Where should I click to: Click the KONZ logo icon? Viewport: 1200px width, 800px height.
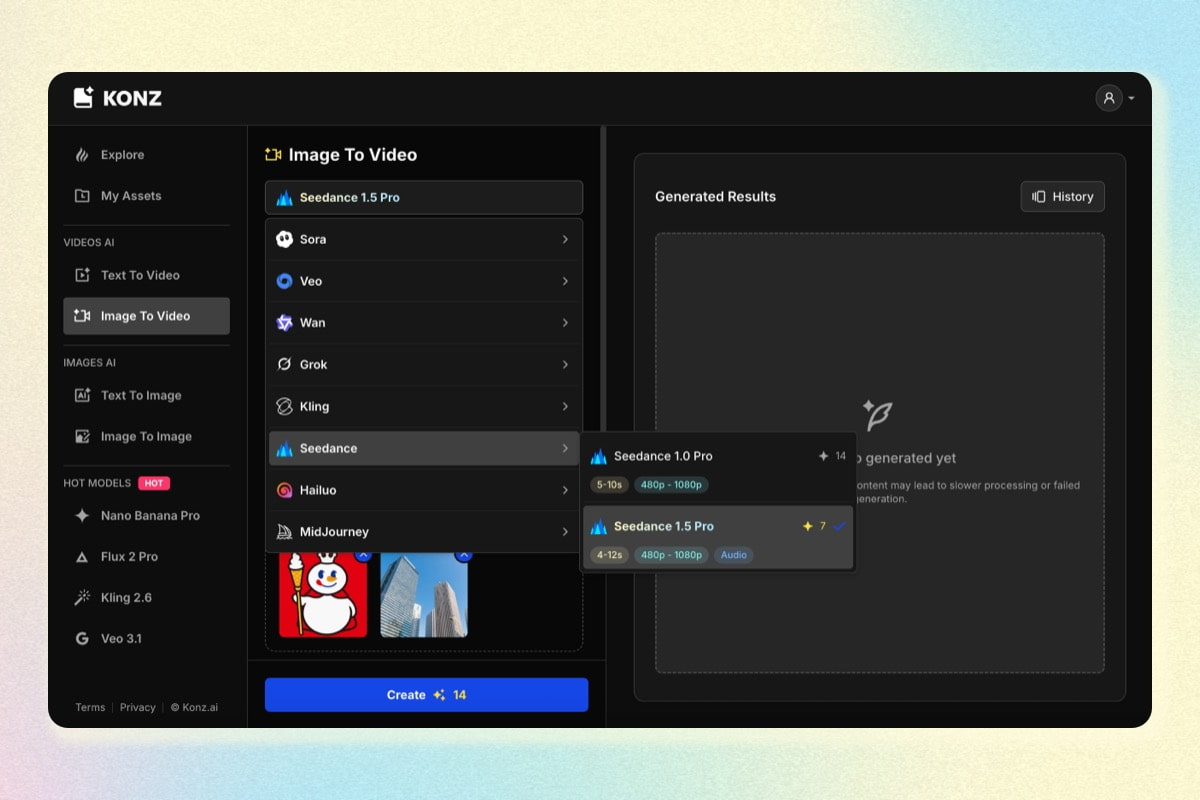click(83, 97)
